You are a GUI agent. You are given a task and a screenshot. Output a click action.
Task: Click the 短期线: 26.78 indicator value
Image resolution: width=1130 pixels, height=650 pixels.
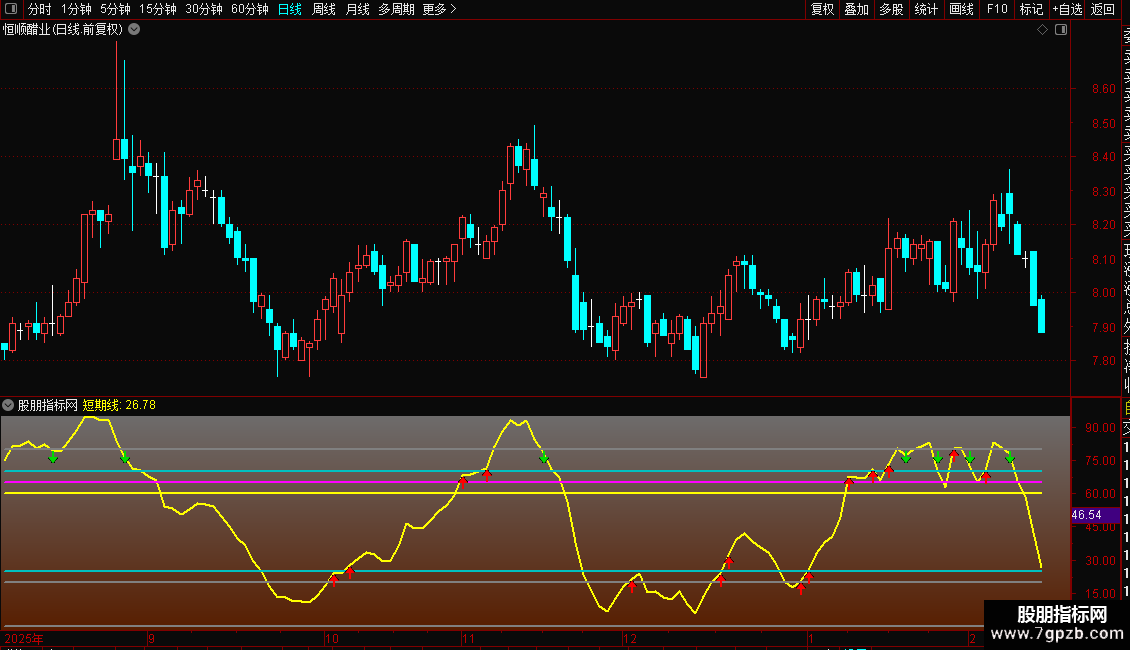119,405
